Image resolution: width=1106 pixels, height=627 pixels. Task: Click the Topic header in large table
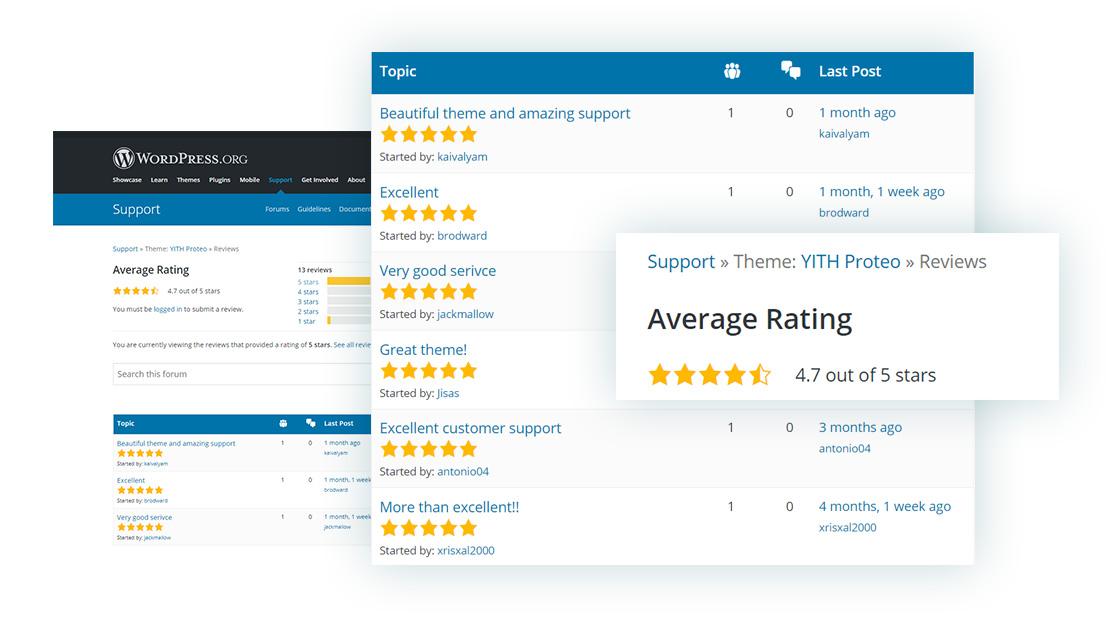pyautogui.click(x=398, y=71)
